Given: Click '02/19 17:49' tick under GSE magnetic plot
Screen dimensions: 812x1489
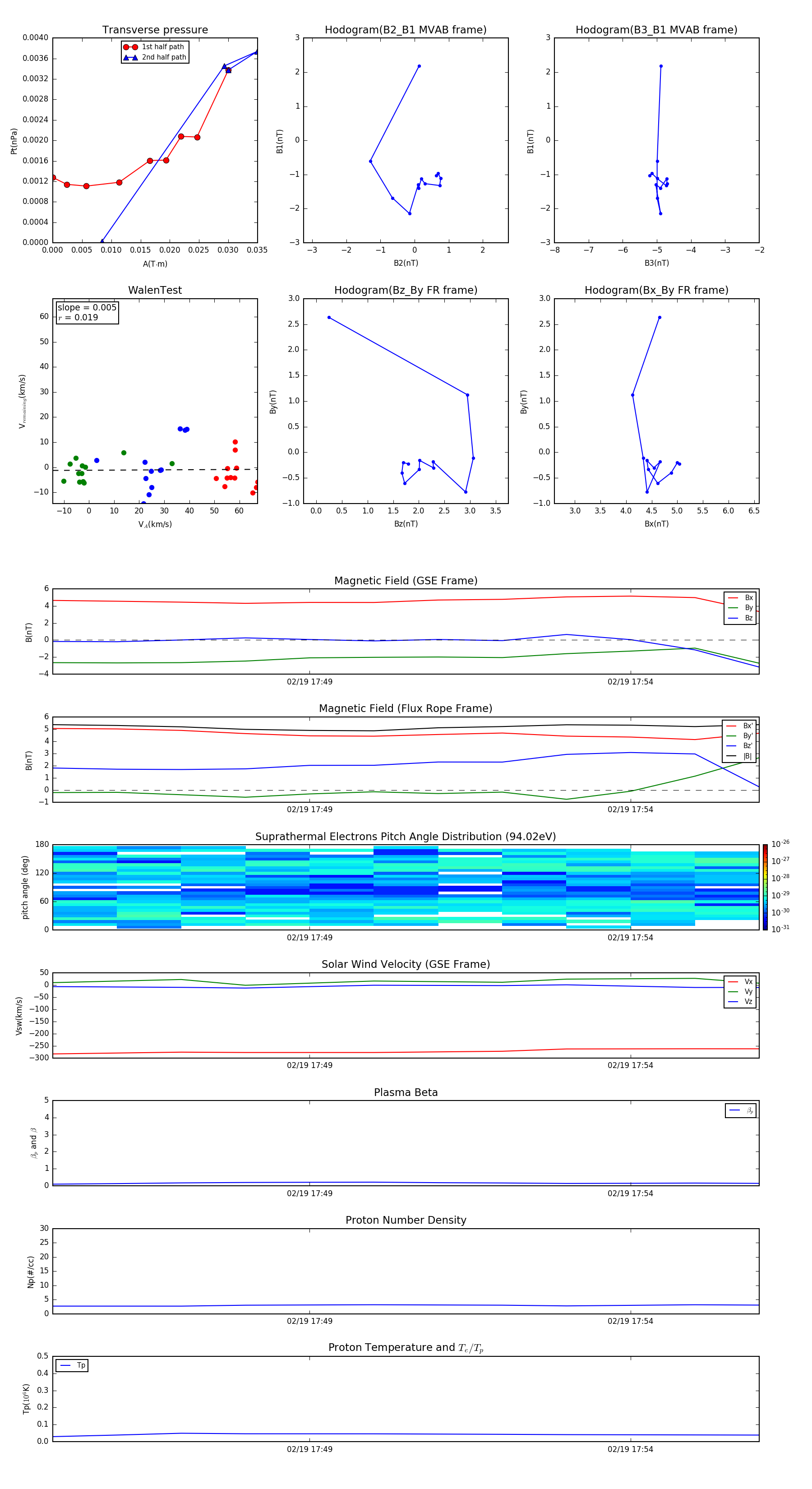Looking at the screenshot, I should tap(310, 682).
